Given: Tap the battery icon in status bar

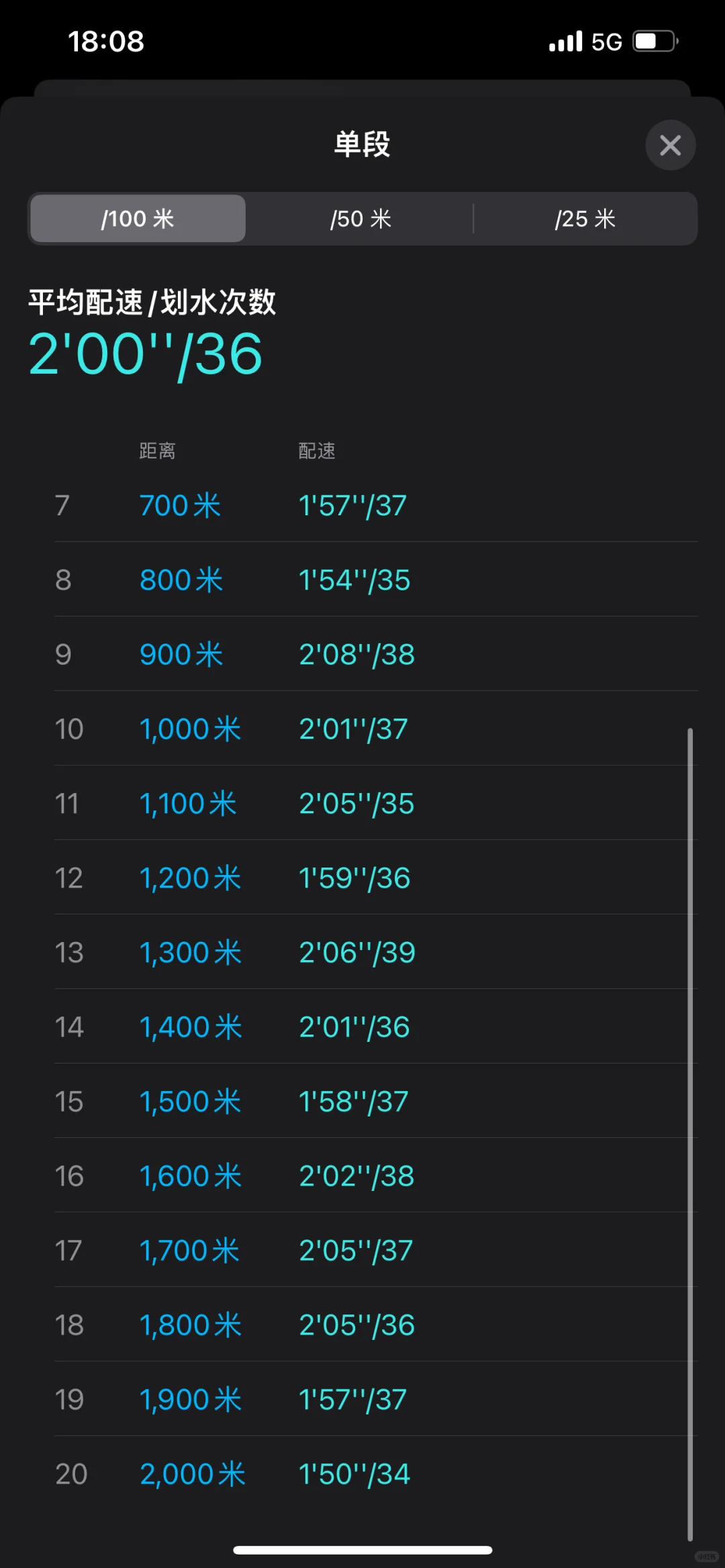Looking at the screenshot, I should (655, 41).
